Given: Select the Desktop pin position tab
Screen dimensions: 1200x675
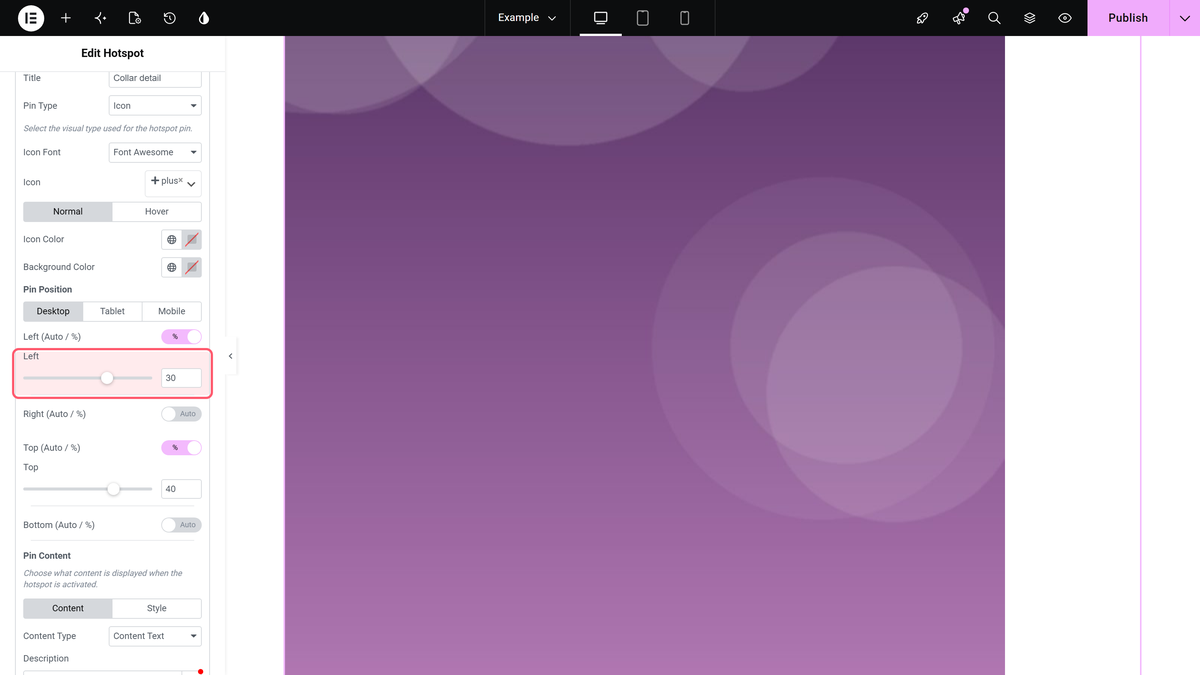Looking at the screenshot, I should click(x=54, y=311).
